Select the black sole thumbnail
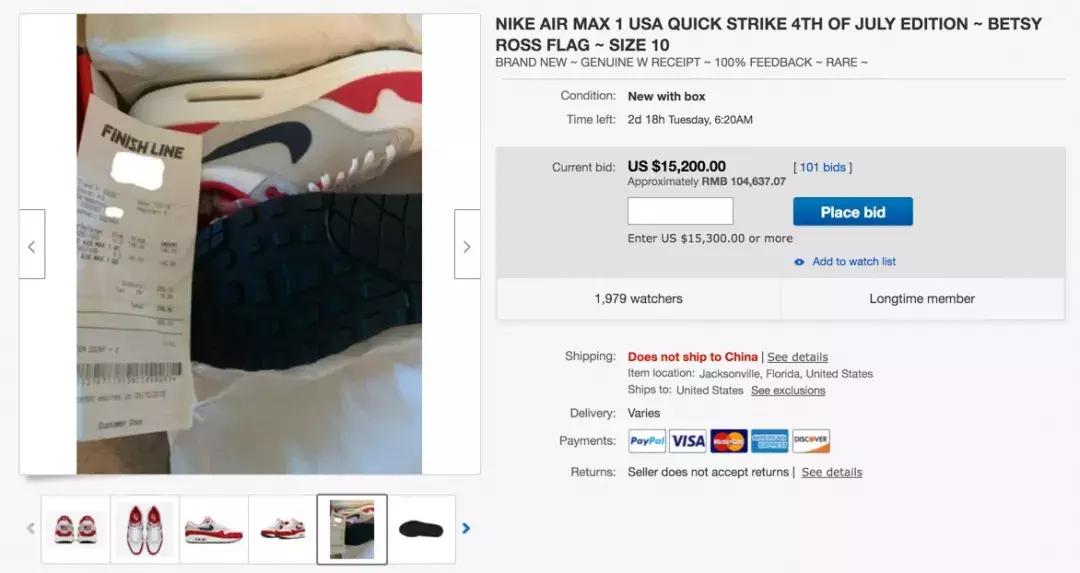The image size is (1080, 573). 421,529
